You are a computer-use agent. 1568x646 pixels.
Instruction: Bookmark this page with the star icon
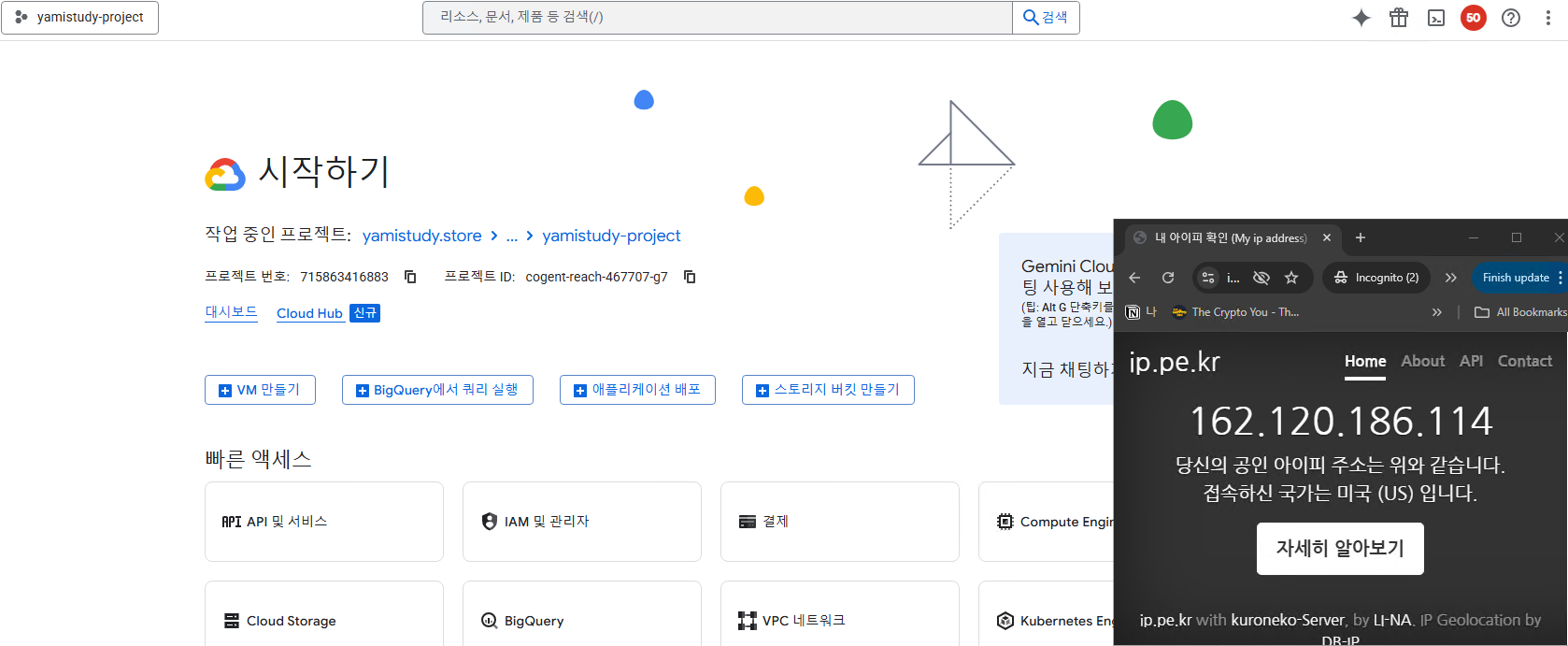coord(1291,278)
